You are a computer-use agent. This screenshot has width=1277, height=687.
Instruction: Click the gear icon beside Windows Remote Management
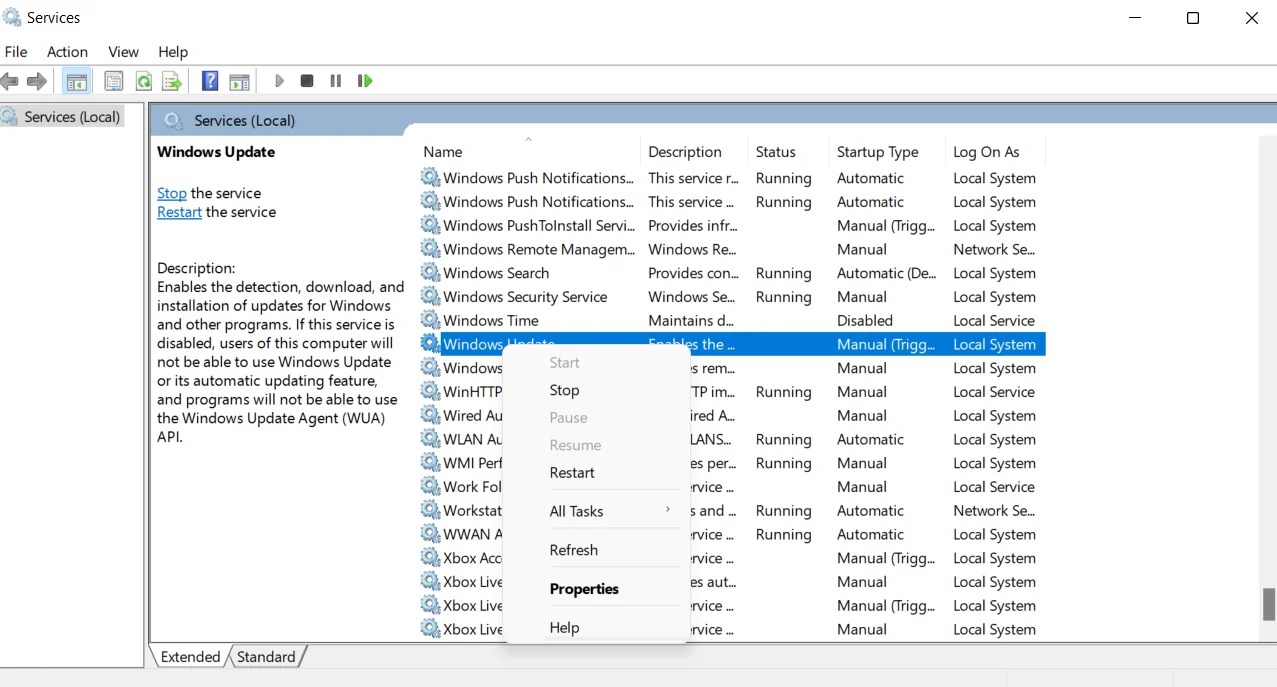tap(430, 249)
